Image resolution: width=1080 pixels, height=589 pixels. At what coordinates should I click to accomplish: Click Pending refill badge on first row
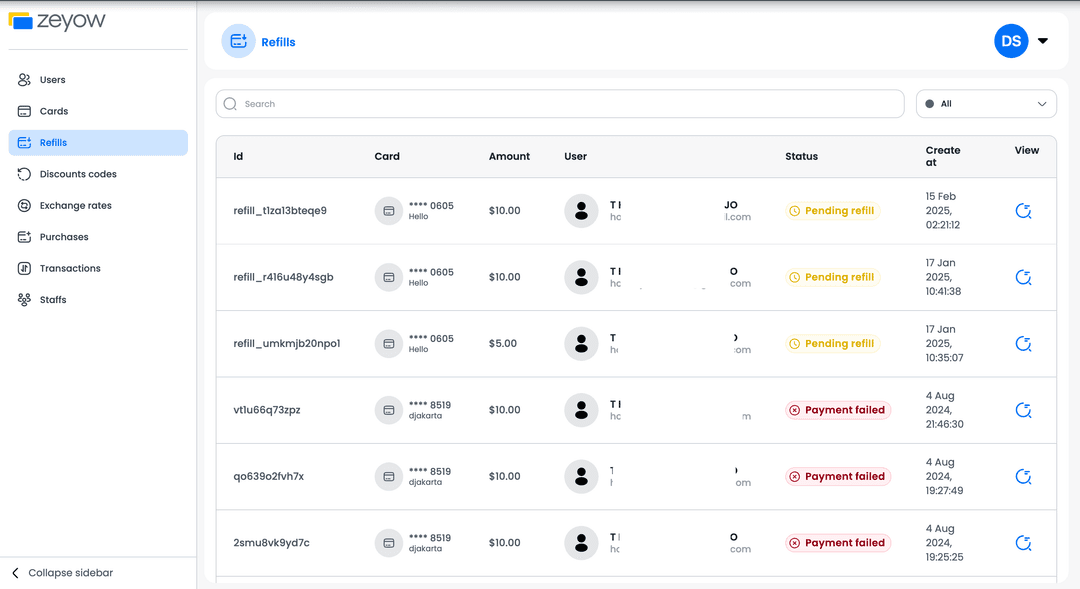832,211
